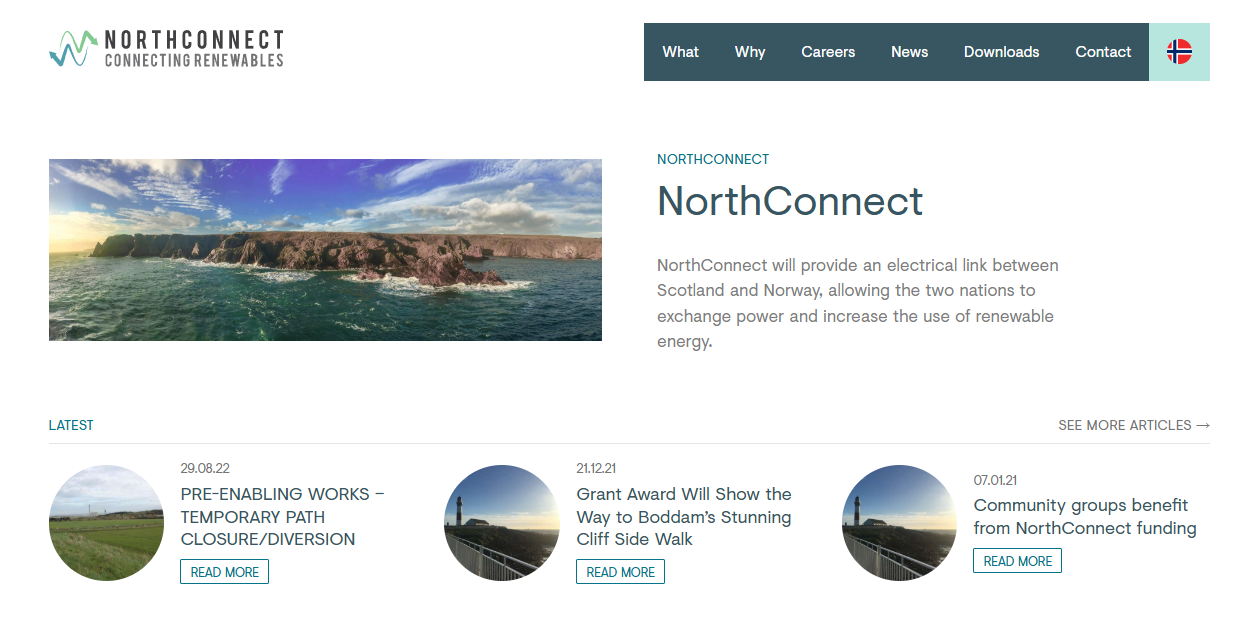Open the PRE-ENABLING WORKS article headline
The height and width of the screenshot is (633, 1258).
click(x=283, y=517)
